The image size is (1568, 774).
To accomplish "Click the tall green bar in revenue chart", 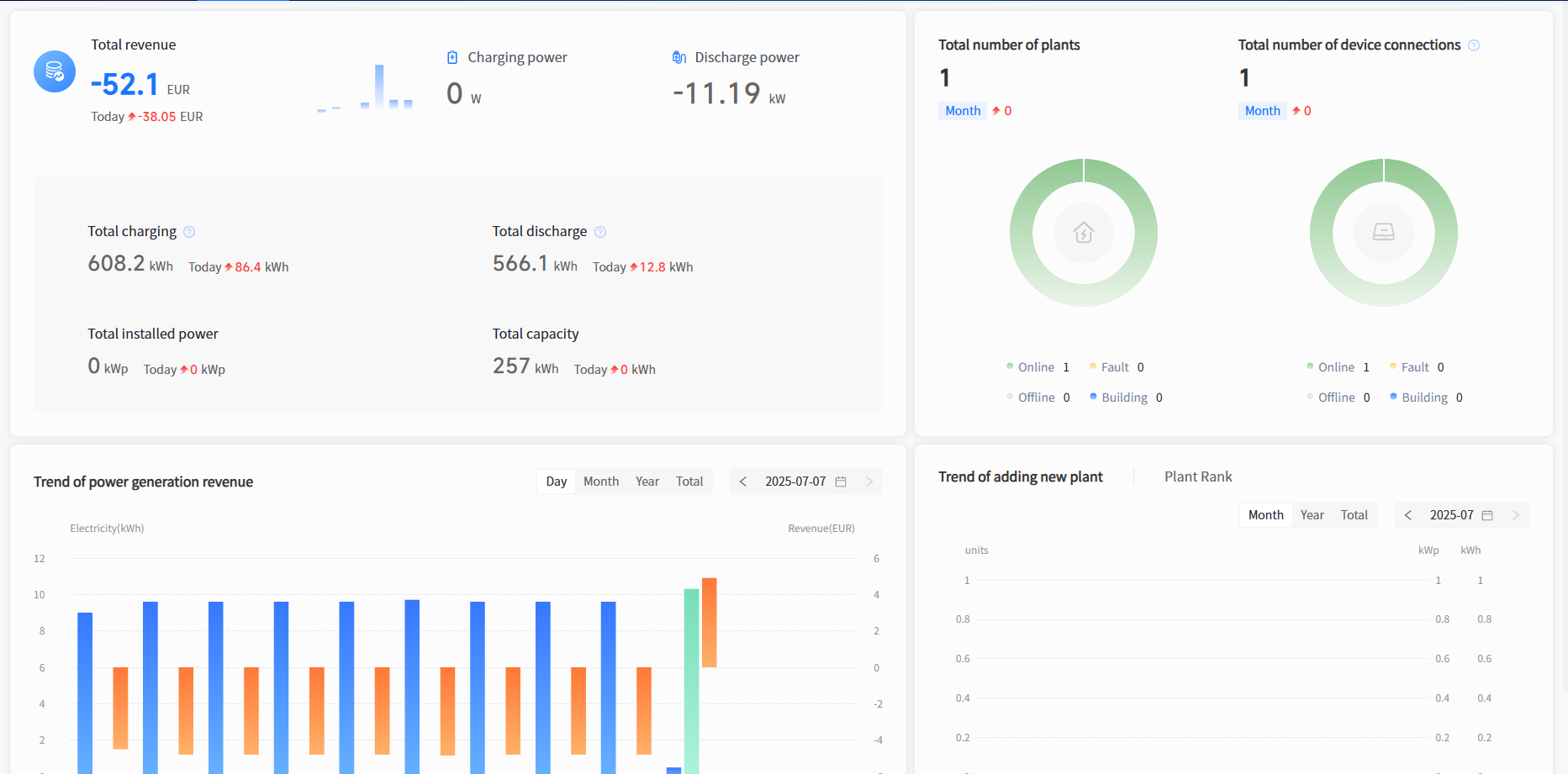I will 692,681.
